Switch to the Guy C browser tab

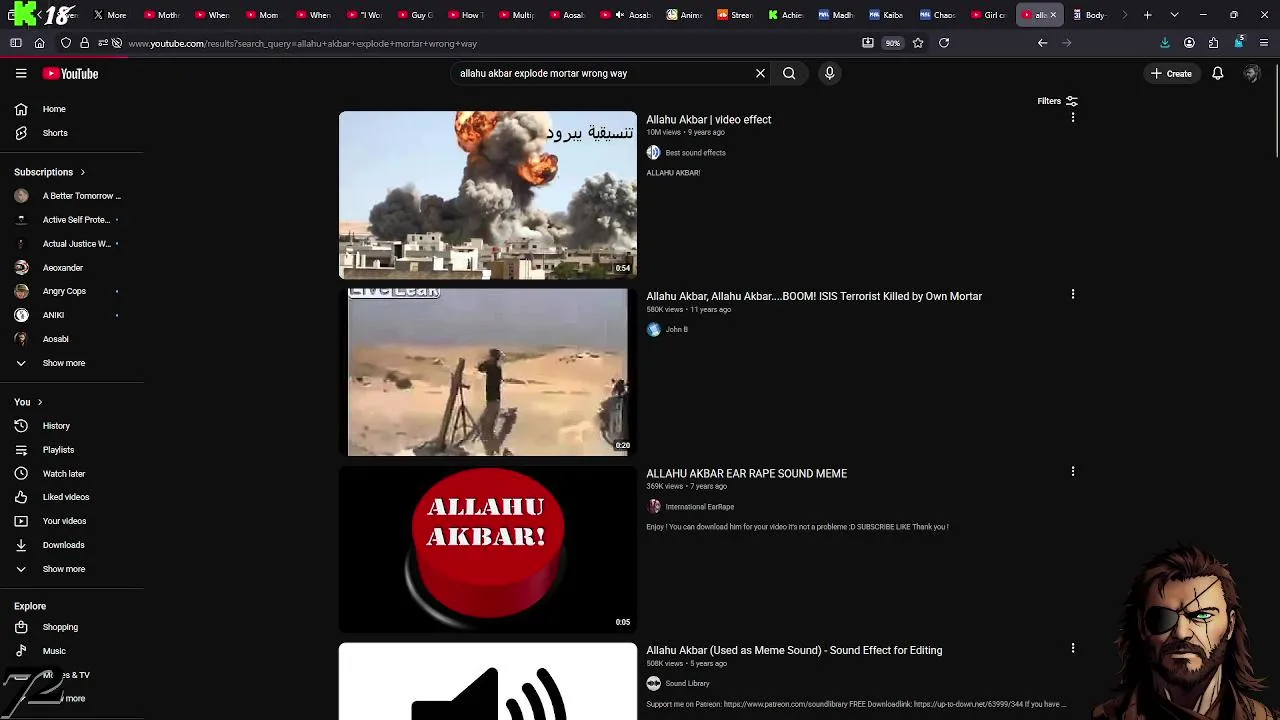point(414,15)
